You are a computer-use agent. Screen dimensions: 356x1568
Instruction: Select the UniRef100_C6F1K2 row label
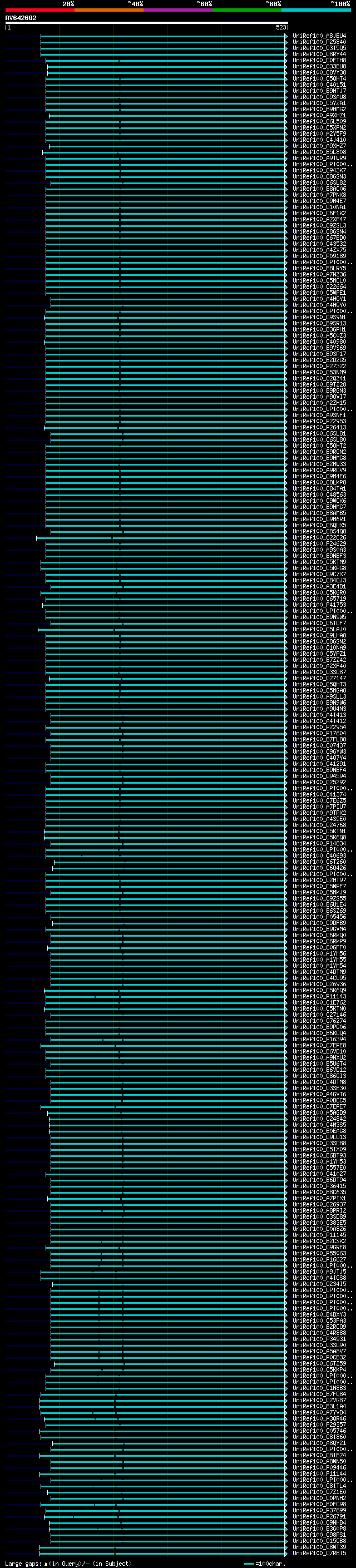(x=319, y=213)
